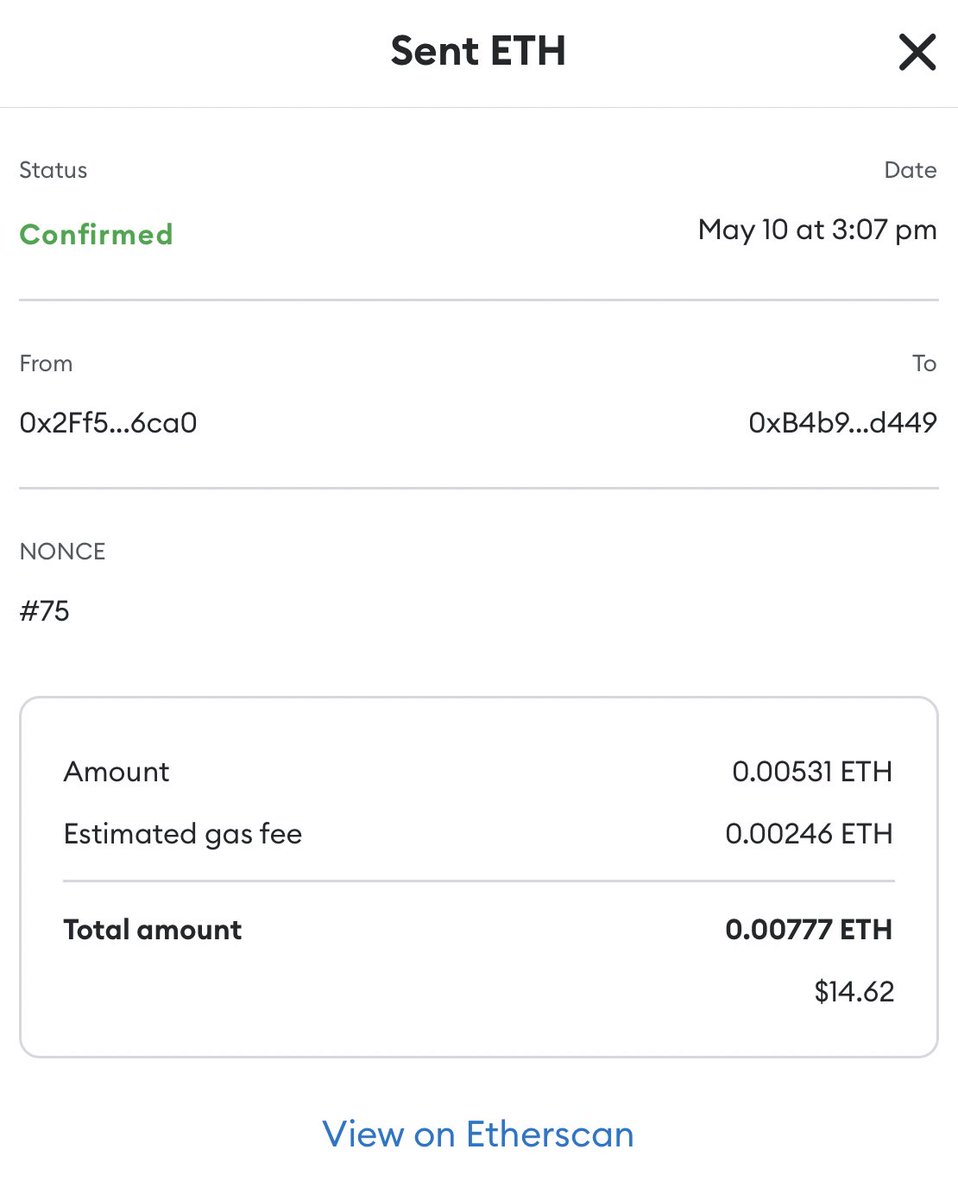Open View on Etherscan link
This screenshot has height=1200, width=958.
[x=478, y=1134]
